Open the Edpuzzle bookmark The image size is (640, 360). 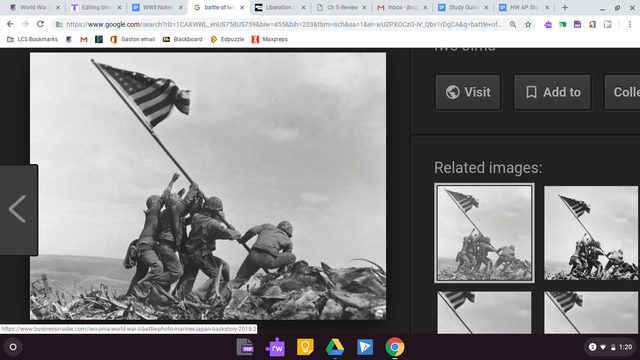[x=227, y=39]
